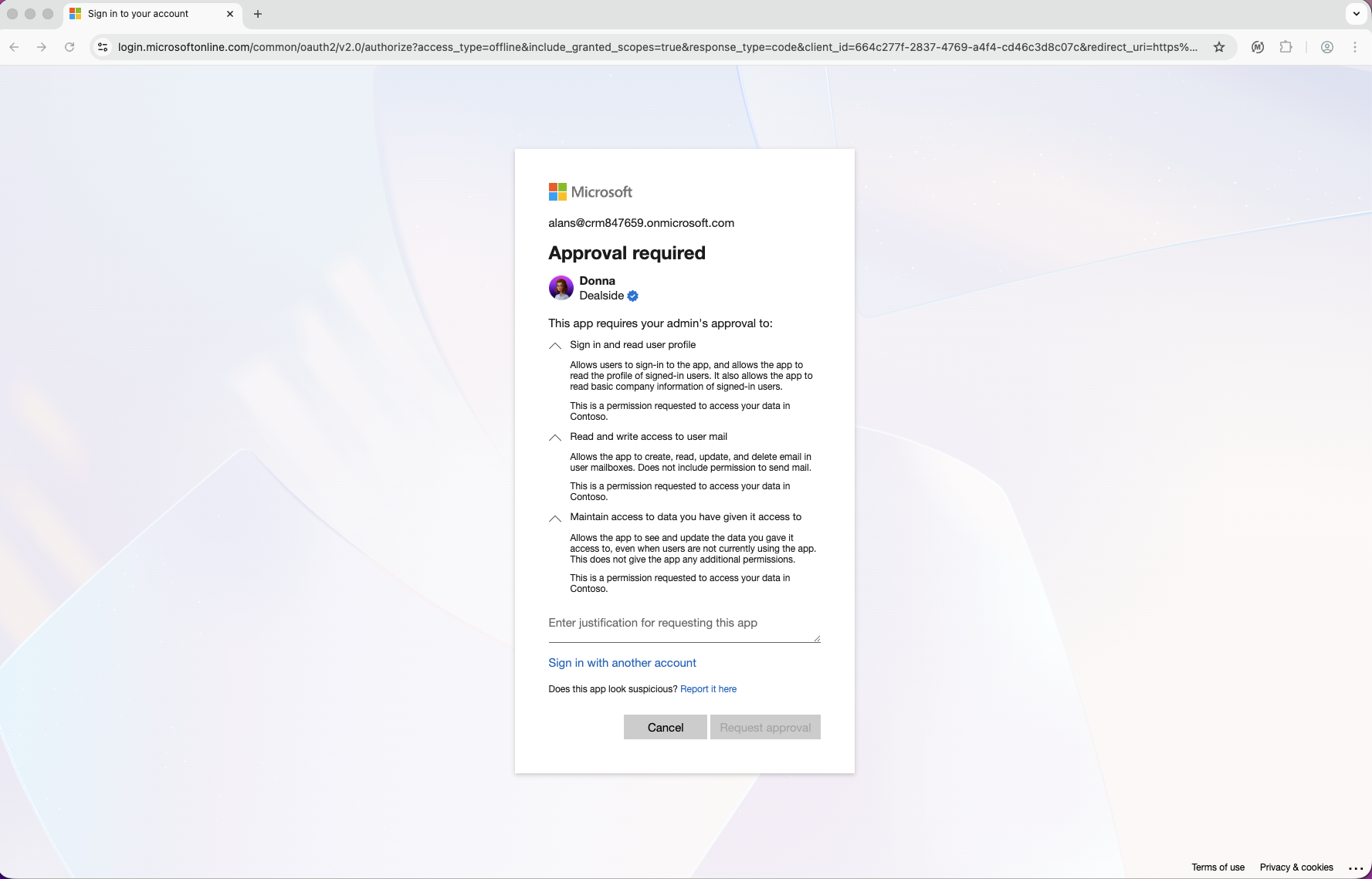Open the Extensions puzzle icon
This screenshot has height=879, width=1372.
(x=1286, y=47)
